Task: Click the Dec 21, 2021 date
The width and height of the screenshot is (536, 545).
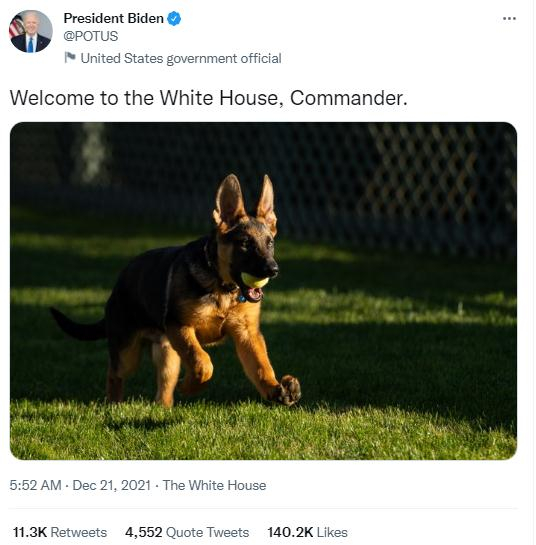Action: pyautogui.click(x=112, y=485)
